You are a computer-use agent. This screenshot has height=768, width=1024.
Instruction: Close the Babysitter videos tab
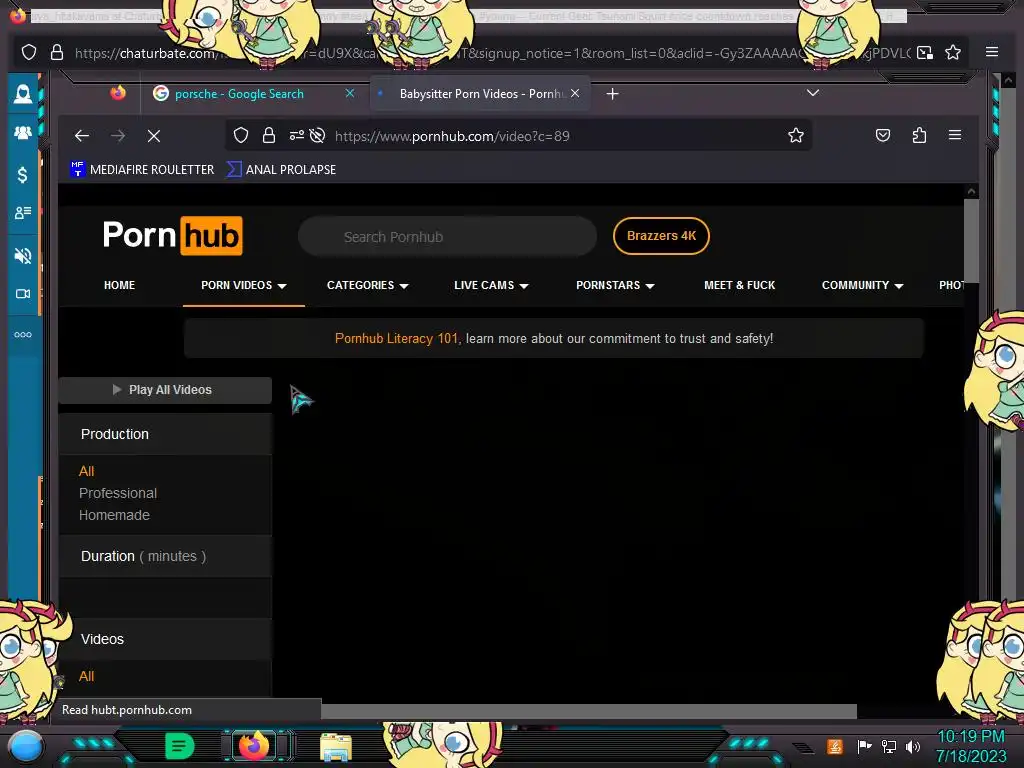[575, 93]
